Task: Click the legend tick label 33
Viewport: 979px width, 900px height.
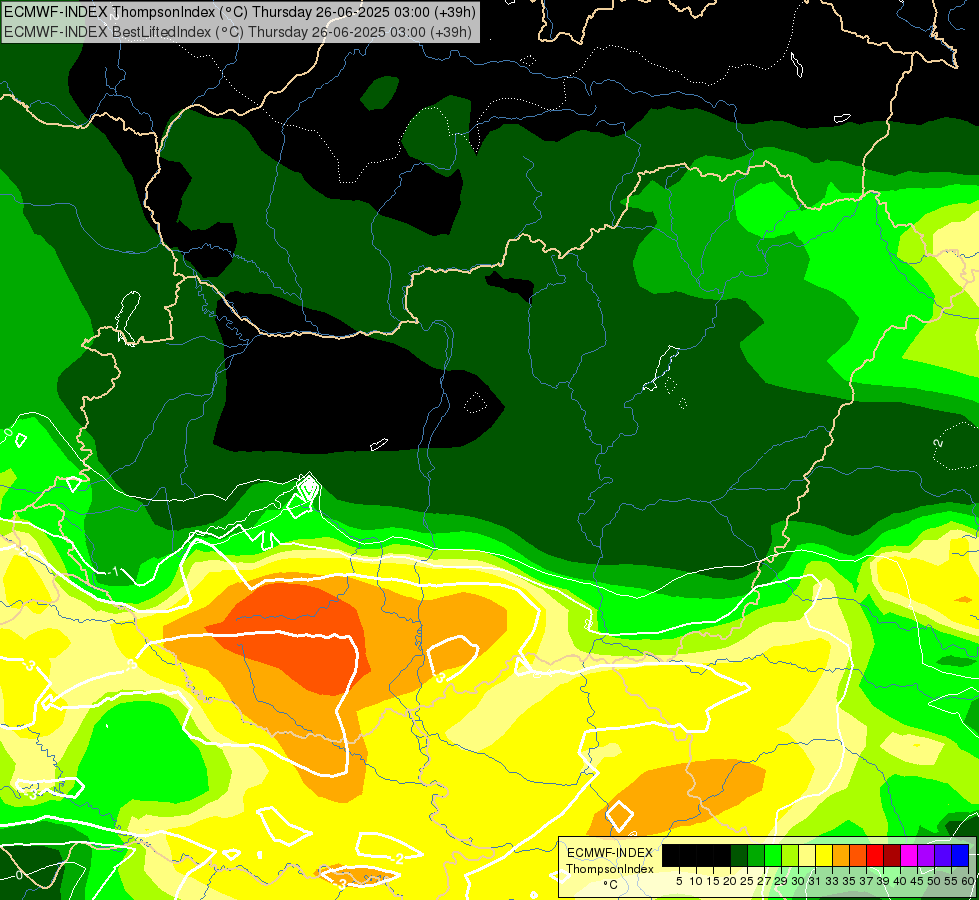Action: (832, 881)
